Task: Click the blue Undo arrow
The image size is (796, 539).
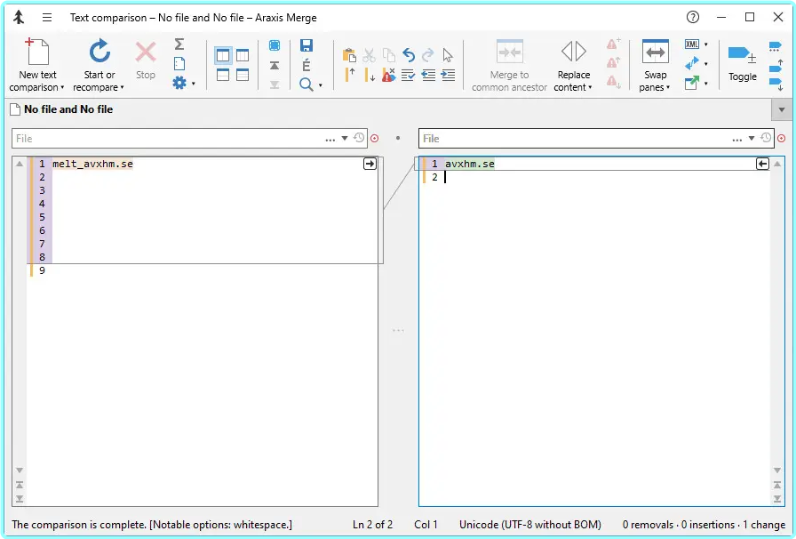Action: (x=409, y=55)
